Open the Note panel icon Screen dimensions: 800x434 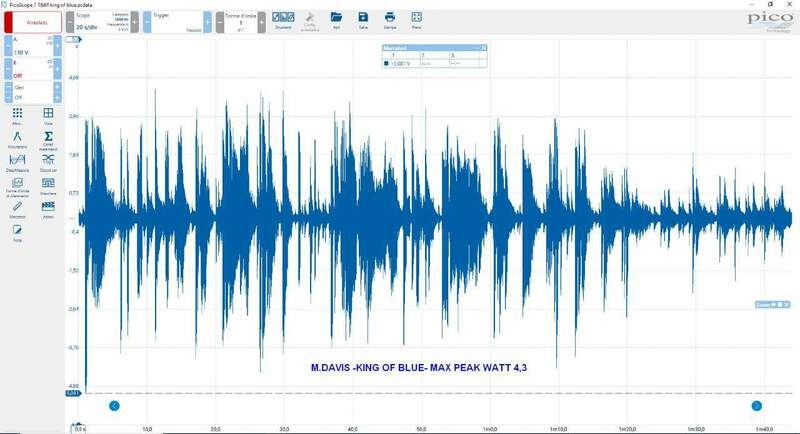coord(17,232)
